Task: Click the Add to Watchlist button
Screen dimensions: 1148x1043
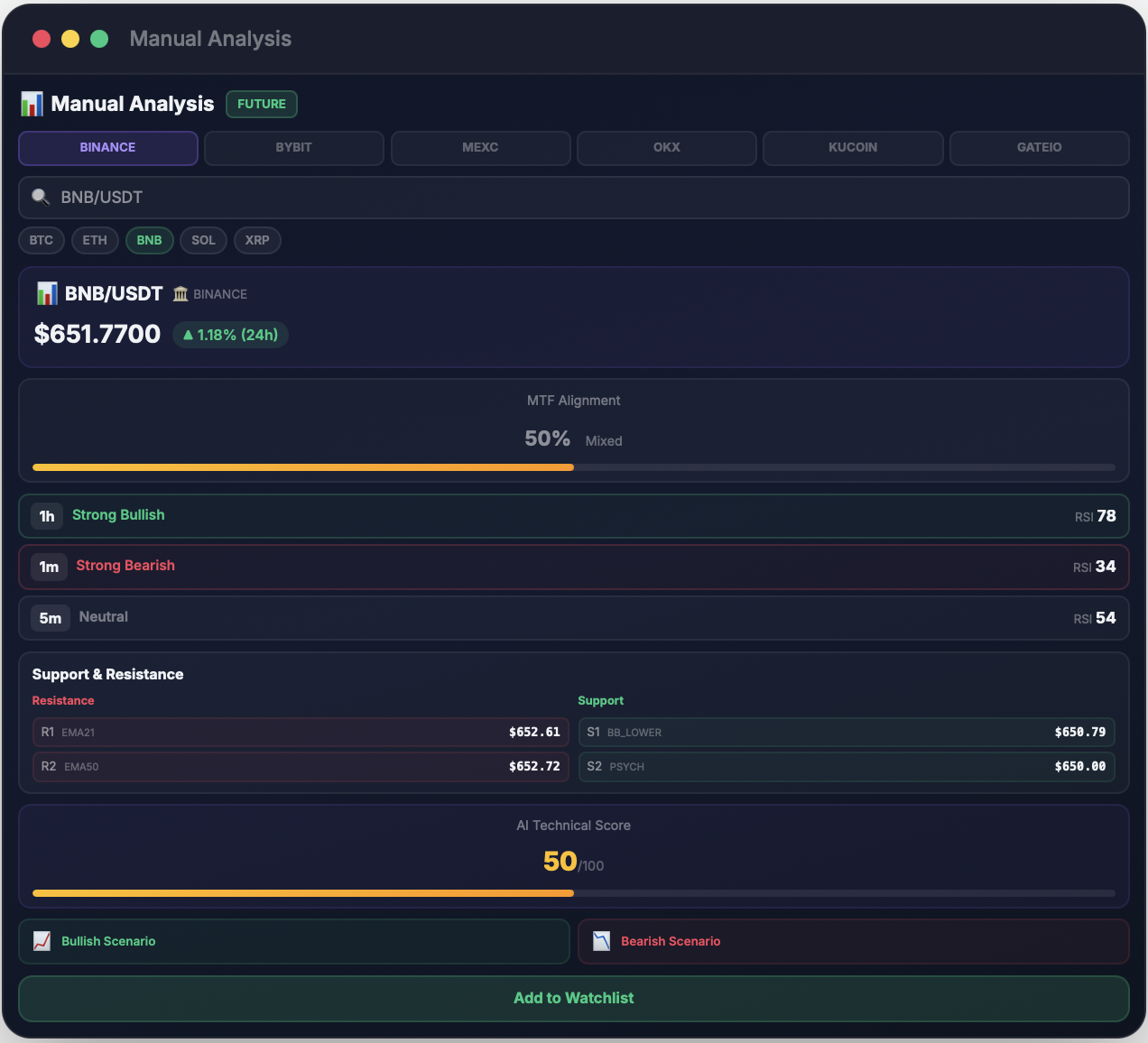Action: coord(574,998)
